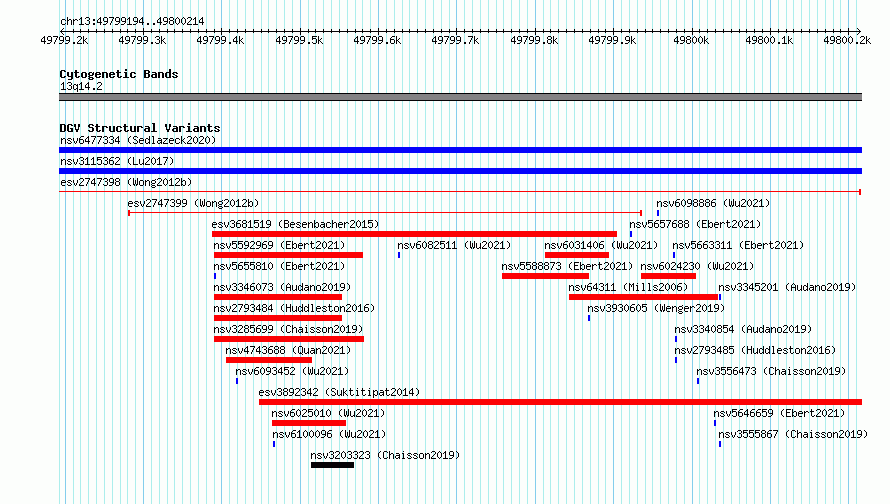This screenshot has height=504, width=890.
Task: Click the nsv6477334 (Sedlazeck2020) variant label
Action: tap(138, 140)
